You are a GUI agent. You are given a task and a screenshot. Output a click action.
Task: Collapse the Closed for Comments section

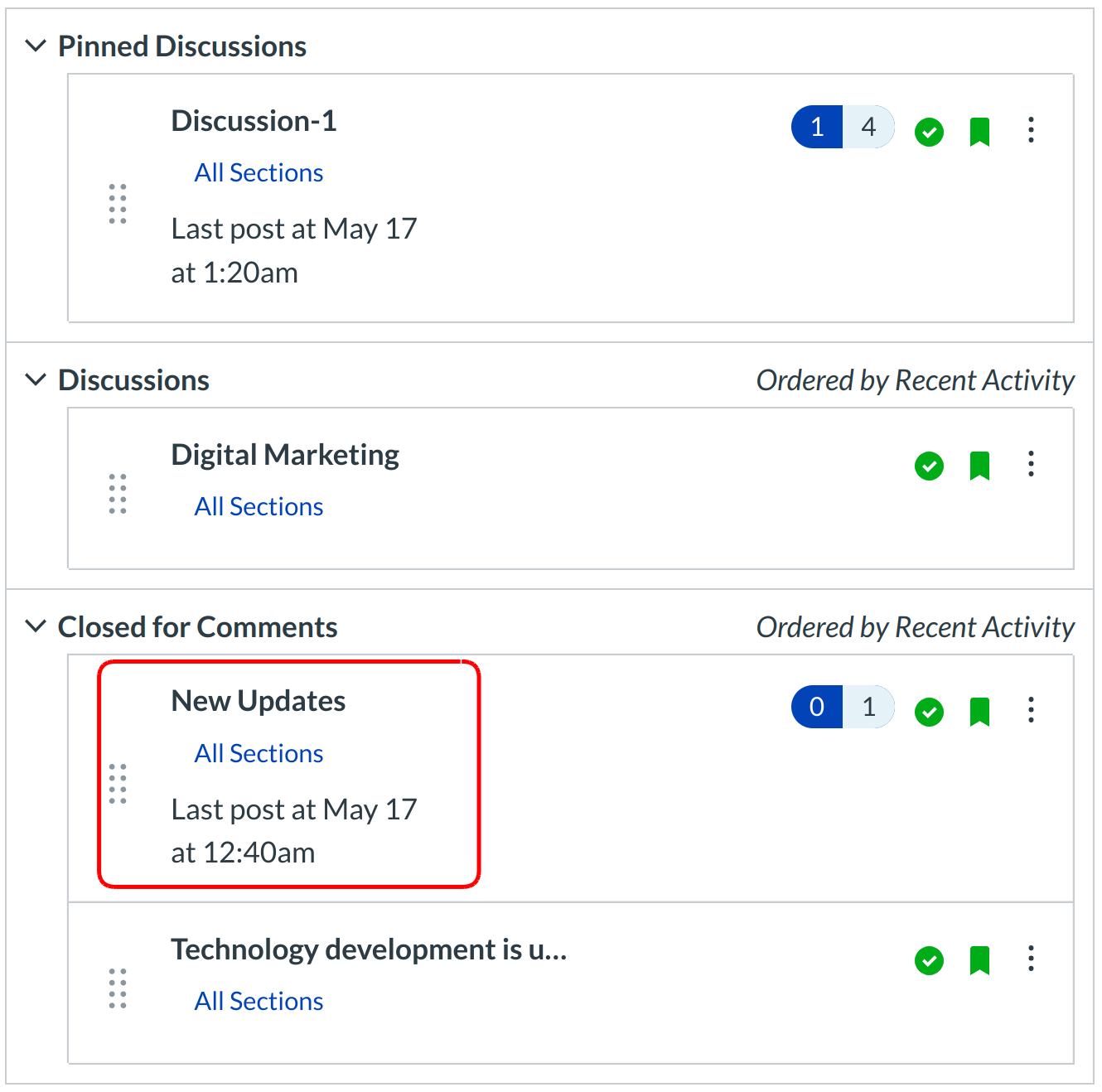click(35, 626)
